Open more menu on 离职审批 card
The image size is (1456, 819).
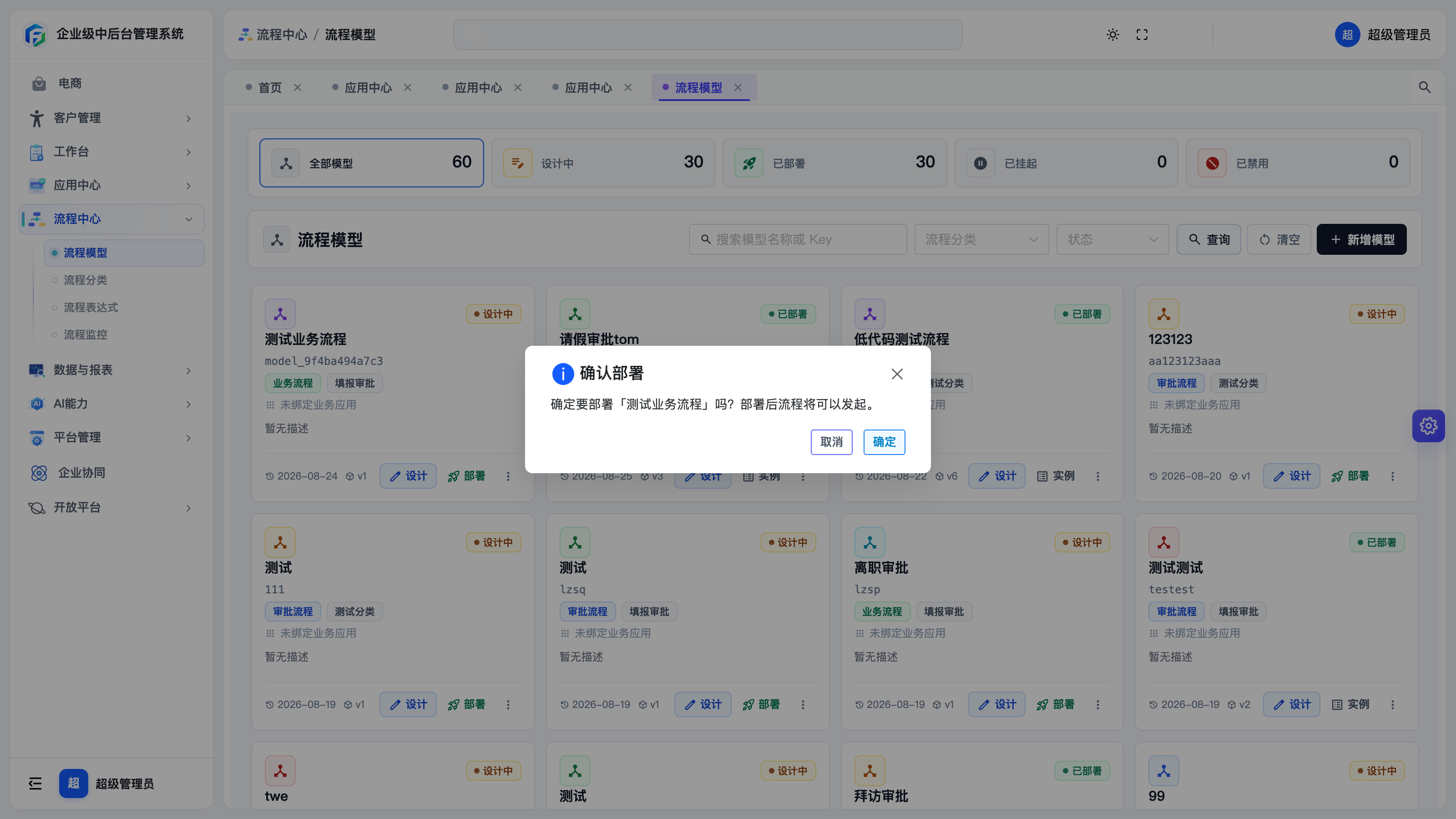[x=1097, y=705]
